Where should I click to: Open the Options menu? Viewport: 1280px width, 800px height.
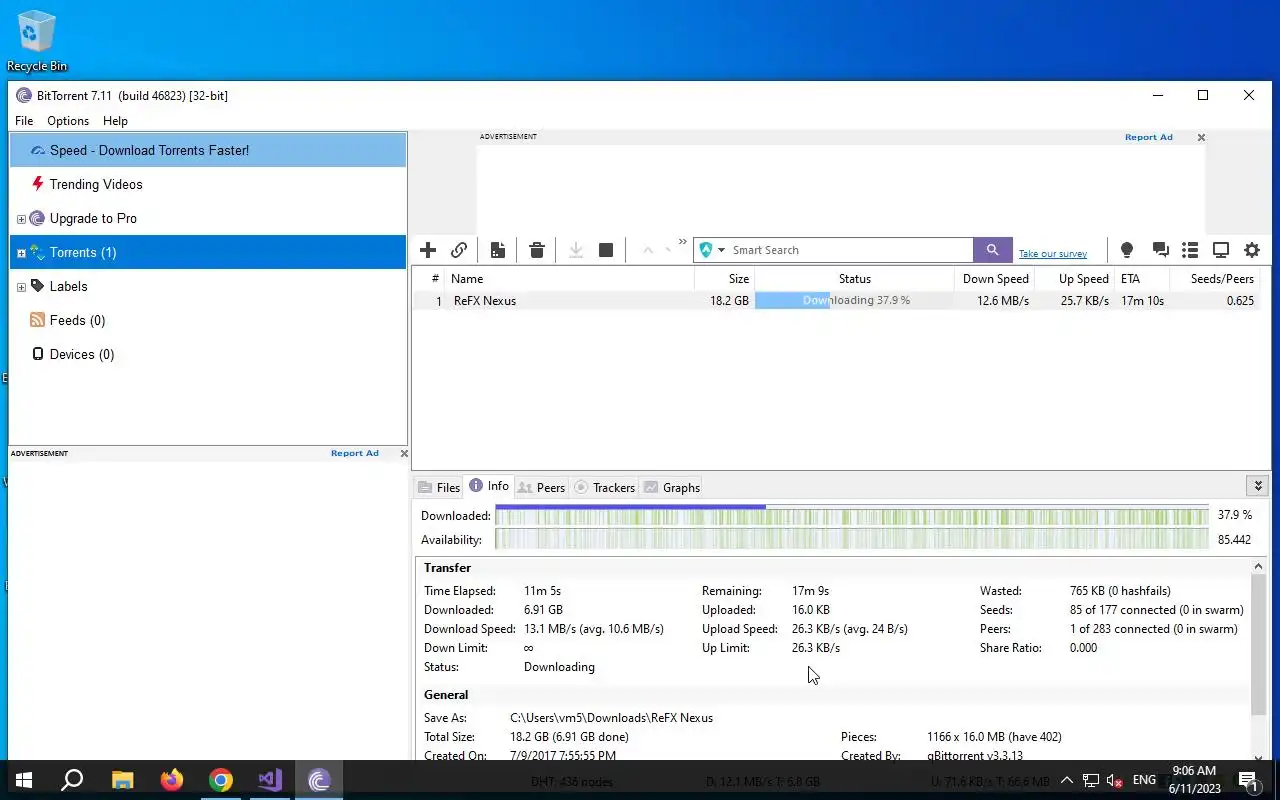[x=68, y=121]
